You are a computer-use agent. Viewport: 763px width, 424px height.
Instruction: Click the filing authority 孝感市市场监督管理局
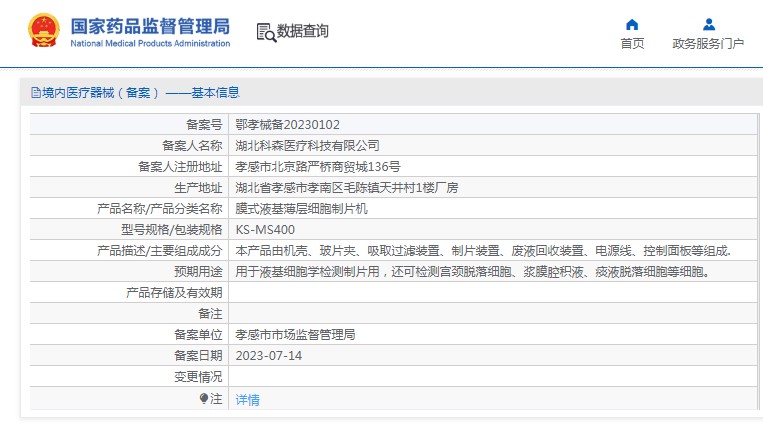coord(295,335)
